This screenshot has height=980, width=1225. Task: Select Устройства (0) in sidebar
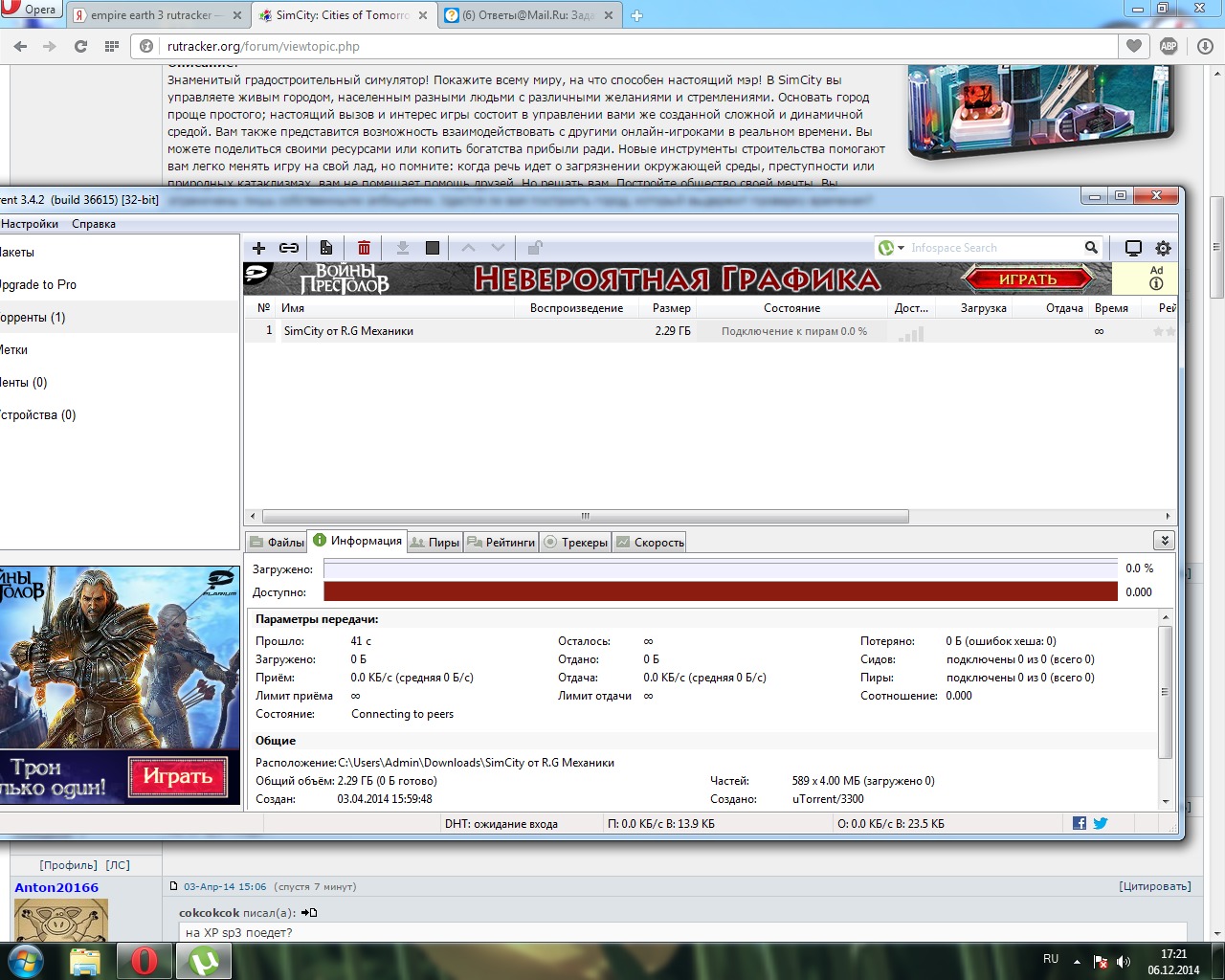119,414
